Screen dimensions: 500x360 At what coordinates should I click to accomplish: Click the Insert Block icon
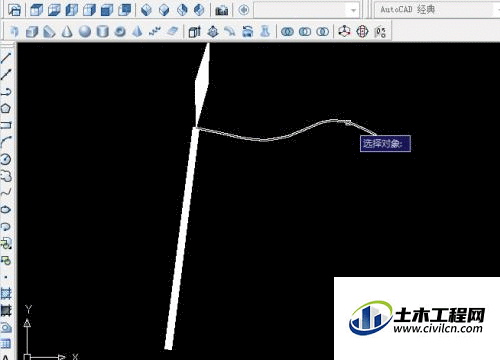click(x=6, y=244)
